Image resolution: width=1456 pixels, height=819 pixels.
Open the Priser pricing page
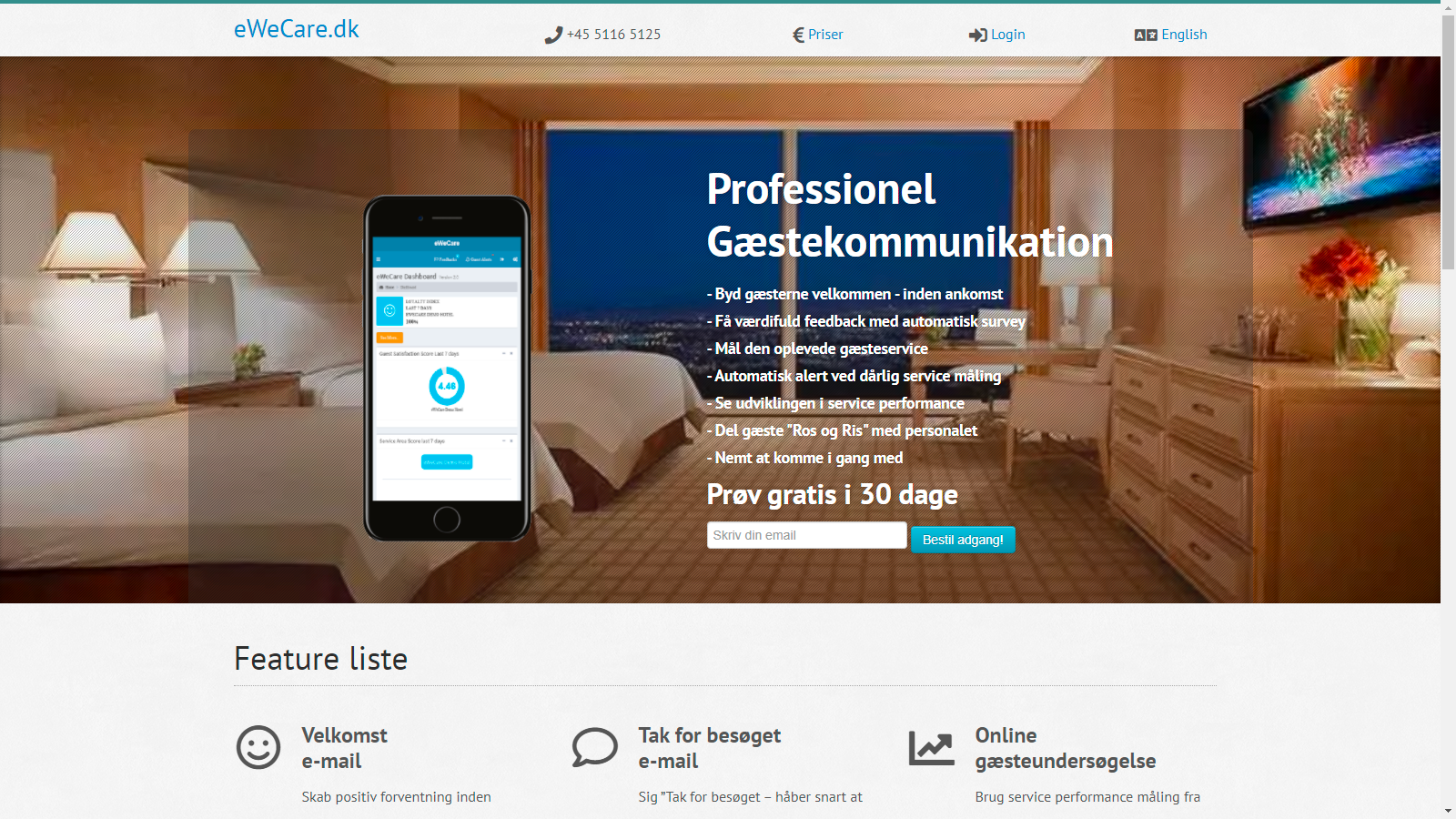pyautogui.click(x=825, y=35)
